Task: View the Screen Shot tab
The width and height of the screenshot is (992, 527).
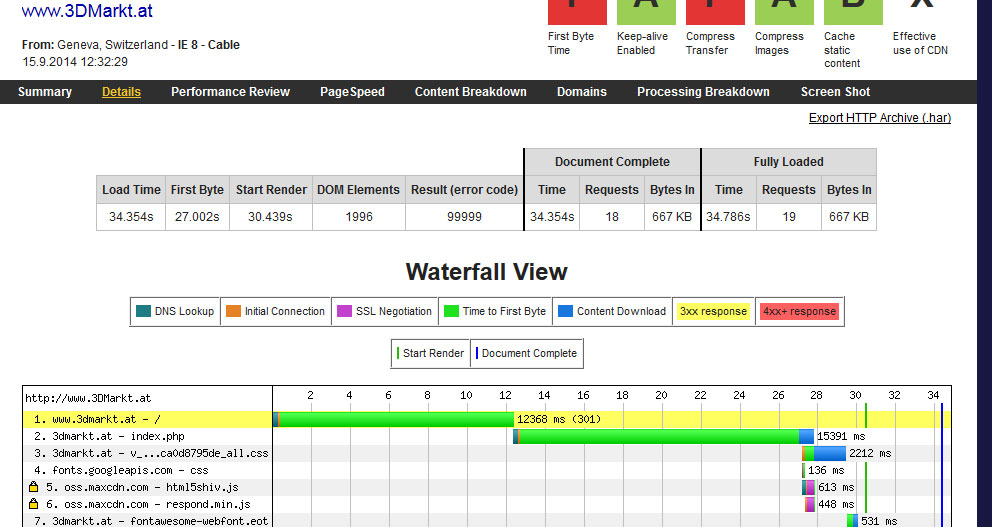Action: (x=835, y=92)
